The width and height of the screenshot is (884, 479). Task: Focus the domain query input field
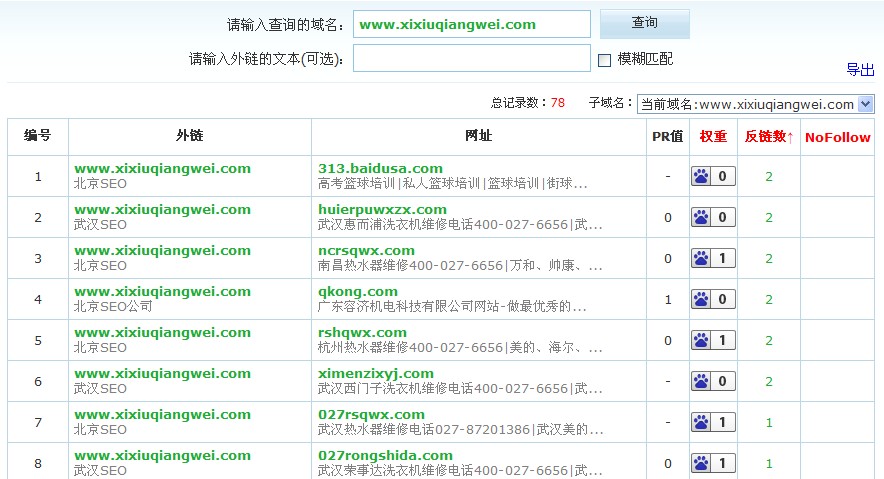(471, 24)
